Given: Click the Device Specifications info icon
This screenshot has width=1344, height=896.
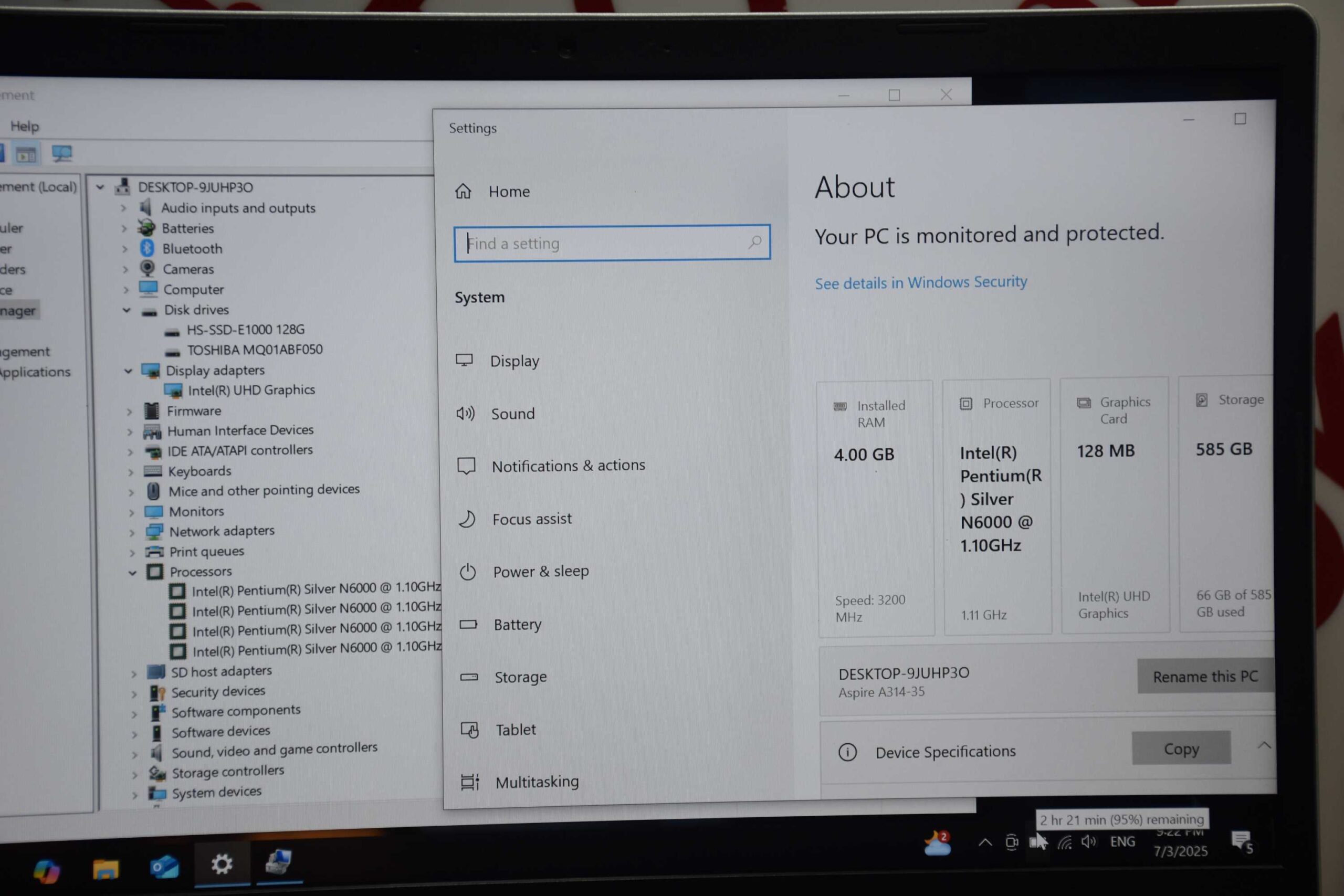Looking at the screenshot, I should click(847, 752).
